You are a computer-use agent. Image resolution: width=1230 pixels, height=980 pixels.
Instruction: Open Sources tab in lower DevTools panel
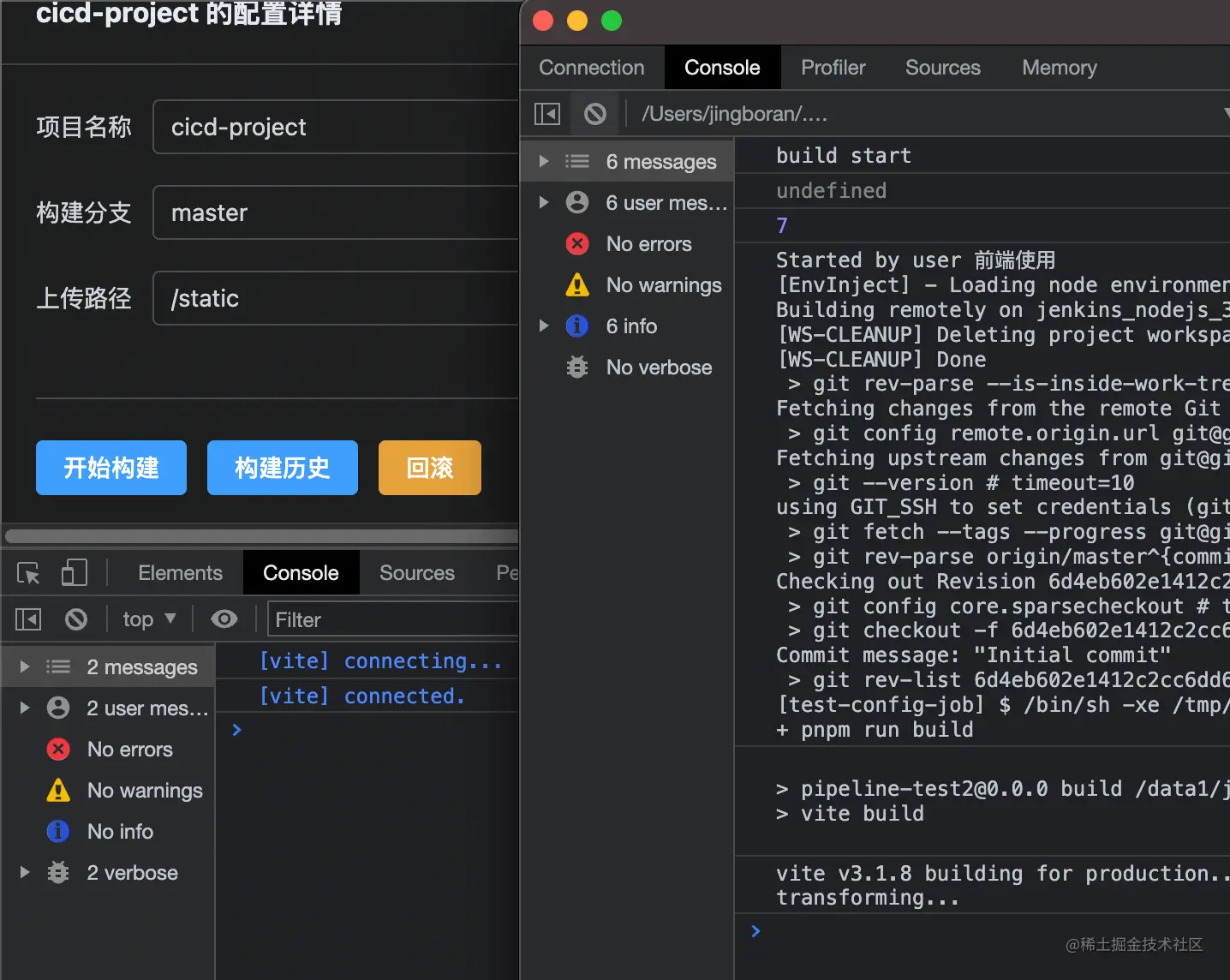coord(417,573)
